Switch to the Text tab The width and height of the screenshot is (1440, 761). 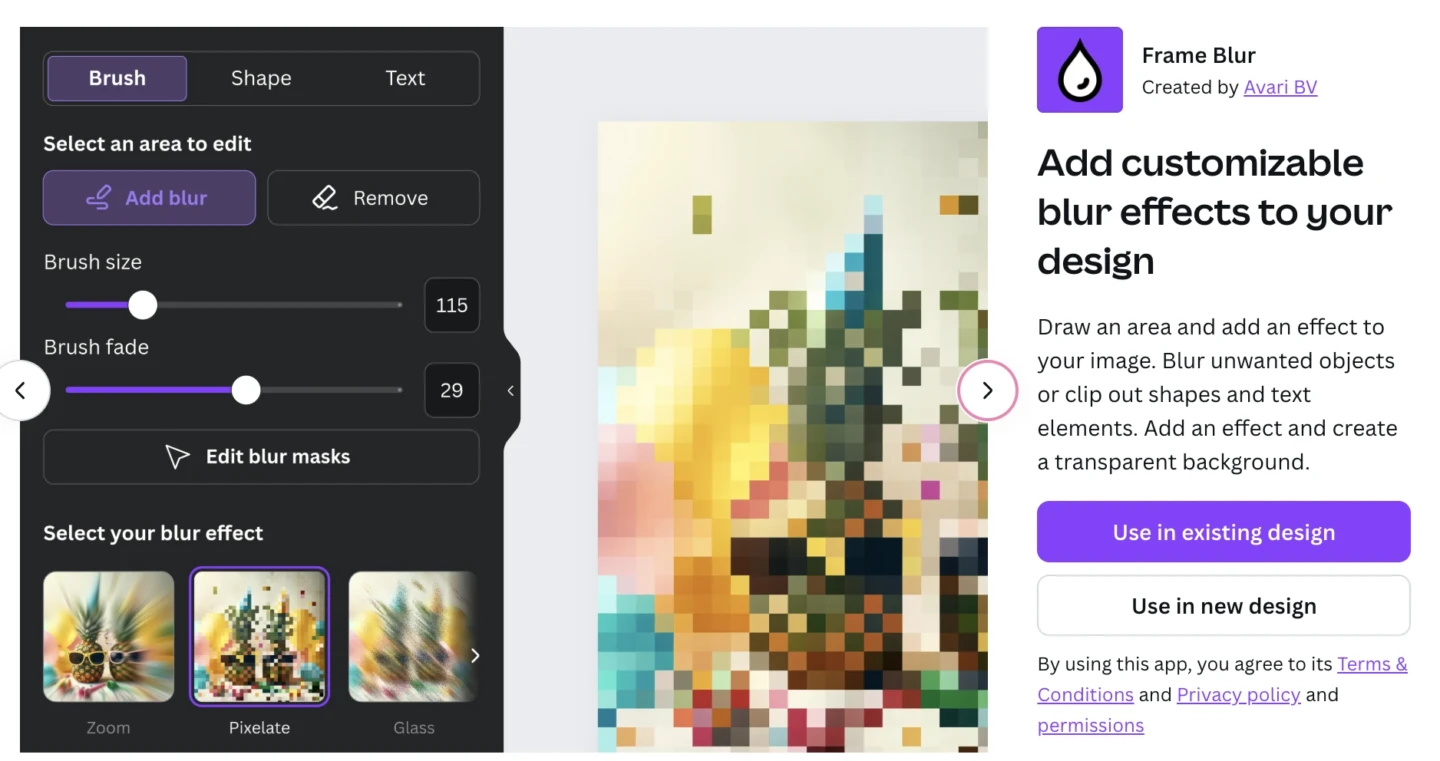[405, 78]
